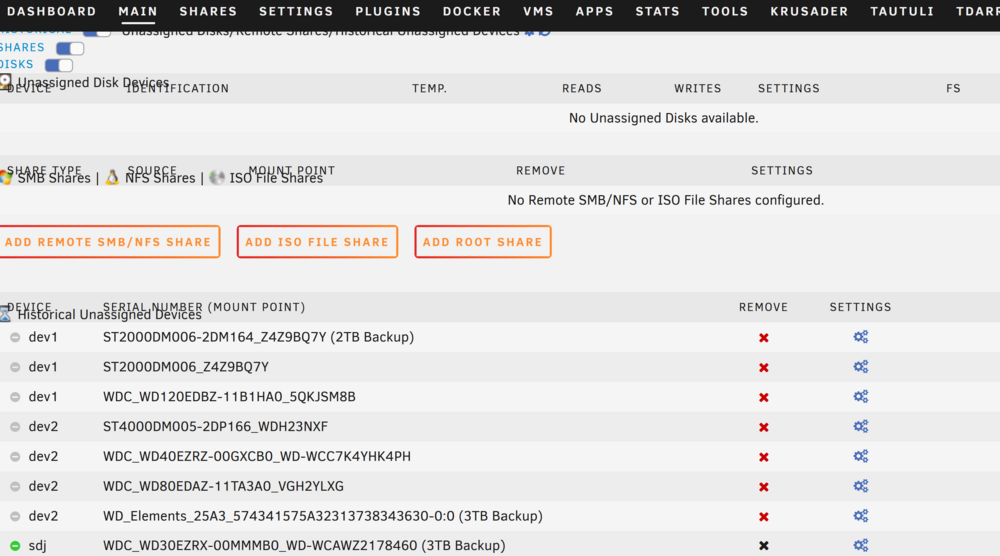Remove WDC_WD80EDAZ-11TA3A0_VGH2YLXG with red X

[x=763, y=487]
